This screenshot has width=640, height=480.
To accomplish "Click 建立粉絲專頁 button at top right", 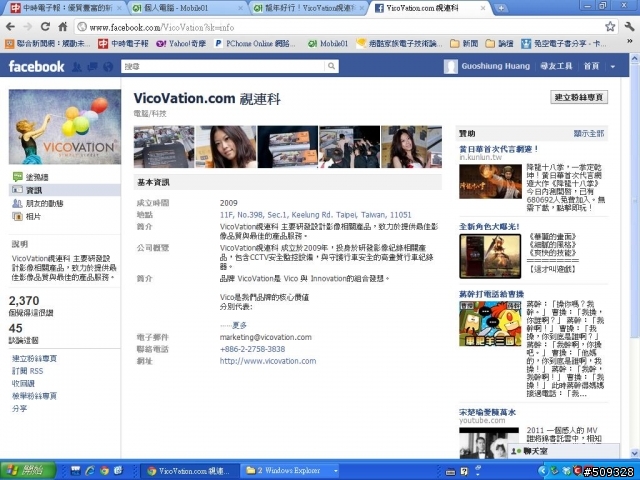I will pyautogui.click(x=579, y=97).
